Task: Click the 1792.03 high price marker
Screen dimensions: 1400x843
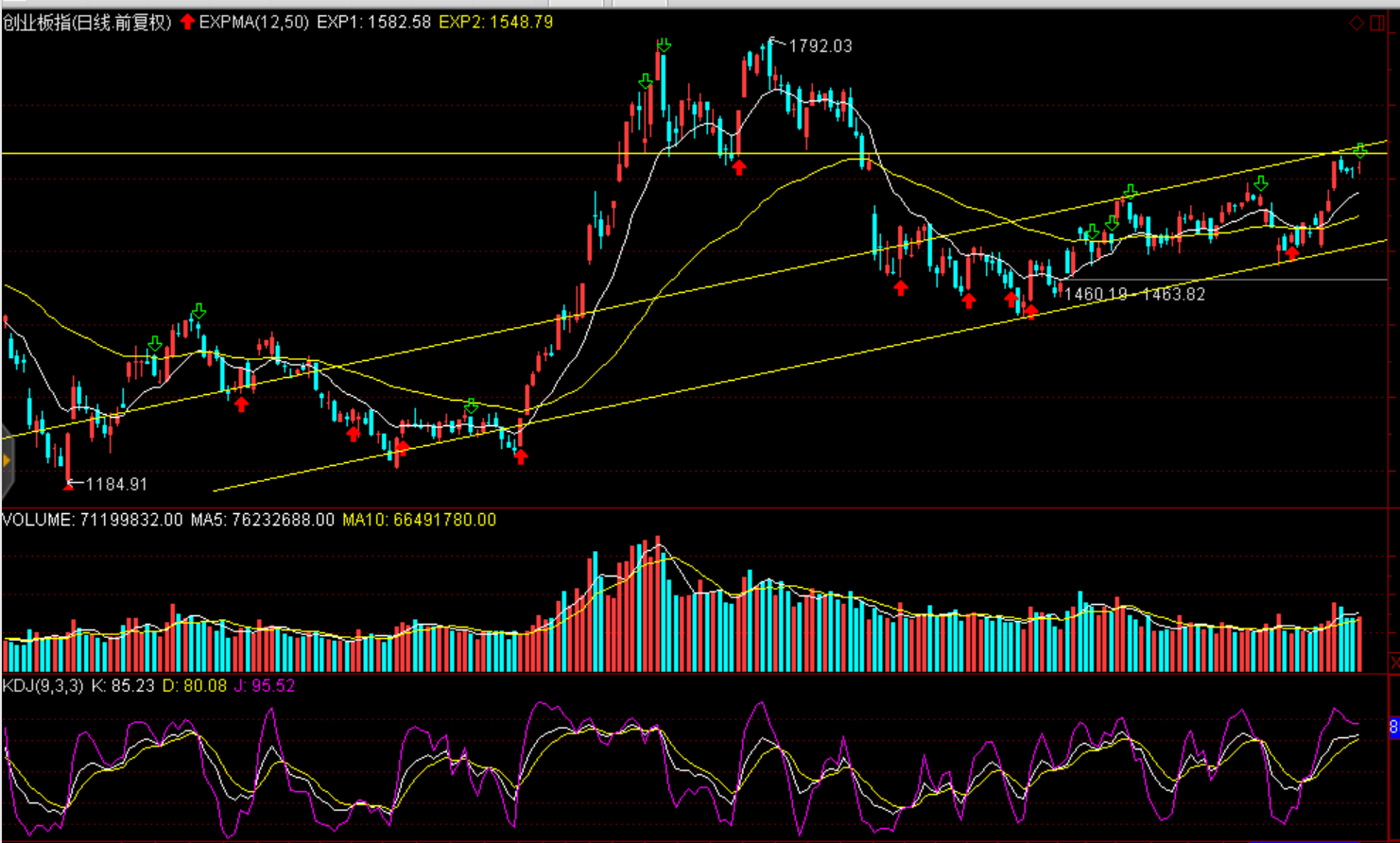Action: click(x=819, y=45)
